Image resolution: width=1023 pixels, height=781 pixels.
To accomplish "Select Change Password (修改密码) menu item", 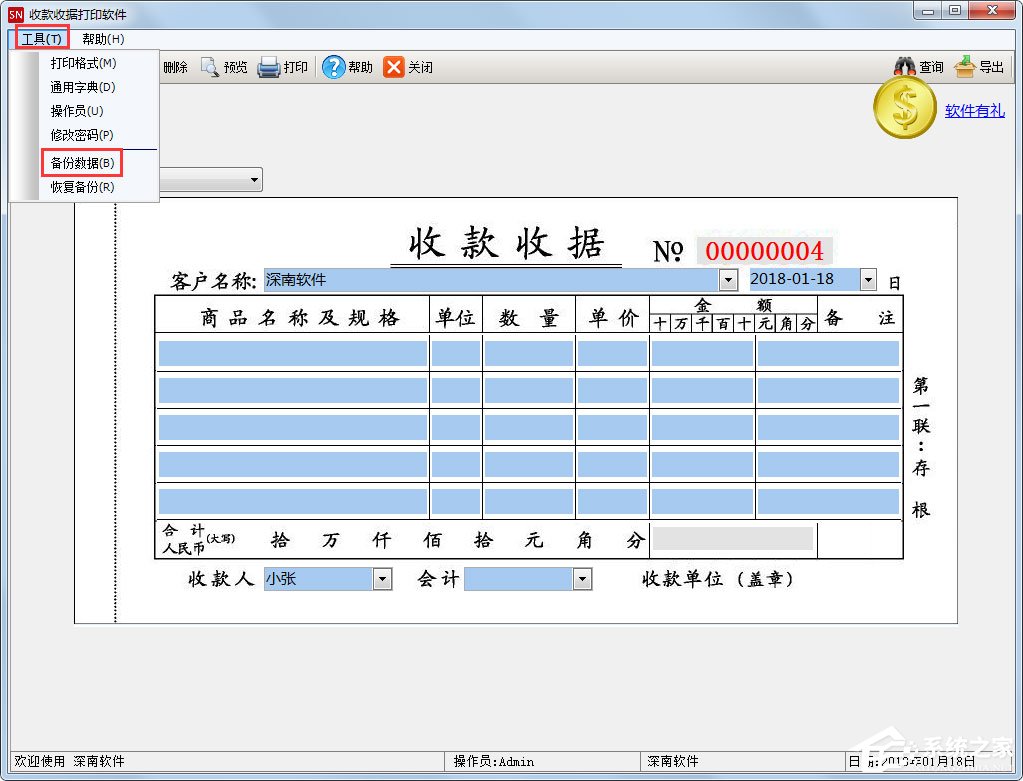I will 82,135.
